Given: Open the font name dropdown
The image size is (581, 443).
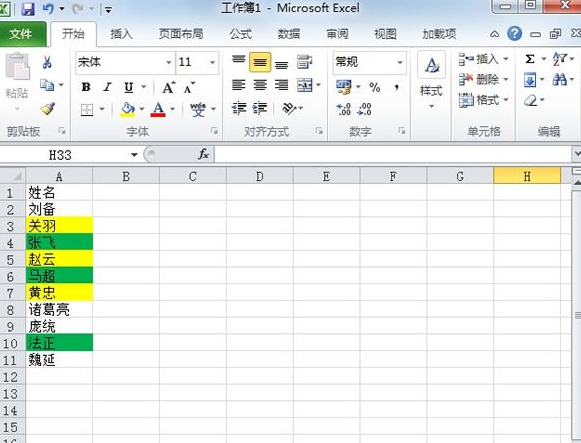Looking at the screenshot, I should tap(169, 62).
